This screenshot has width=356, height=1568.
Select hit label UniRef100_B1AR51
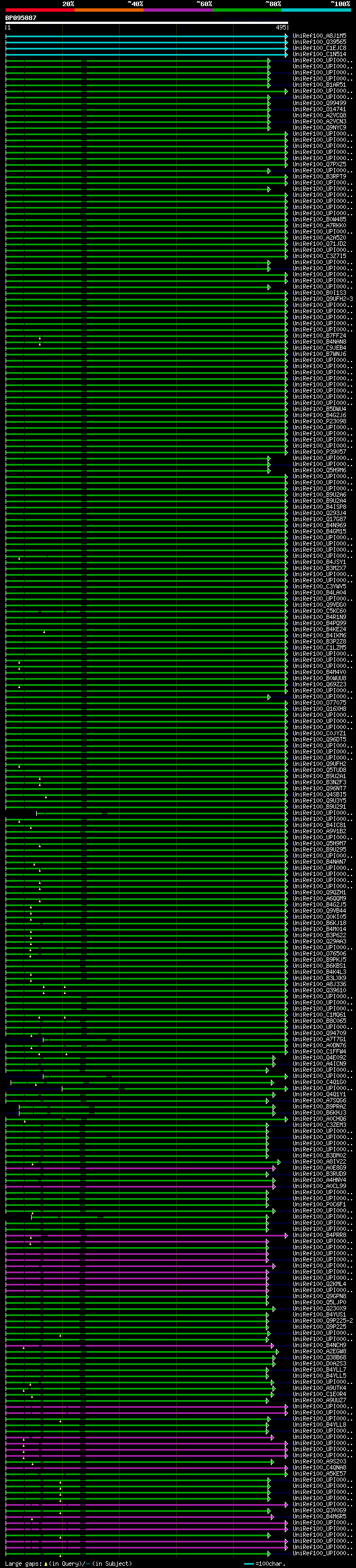point(319,85)
